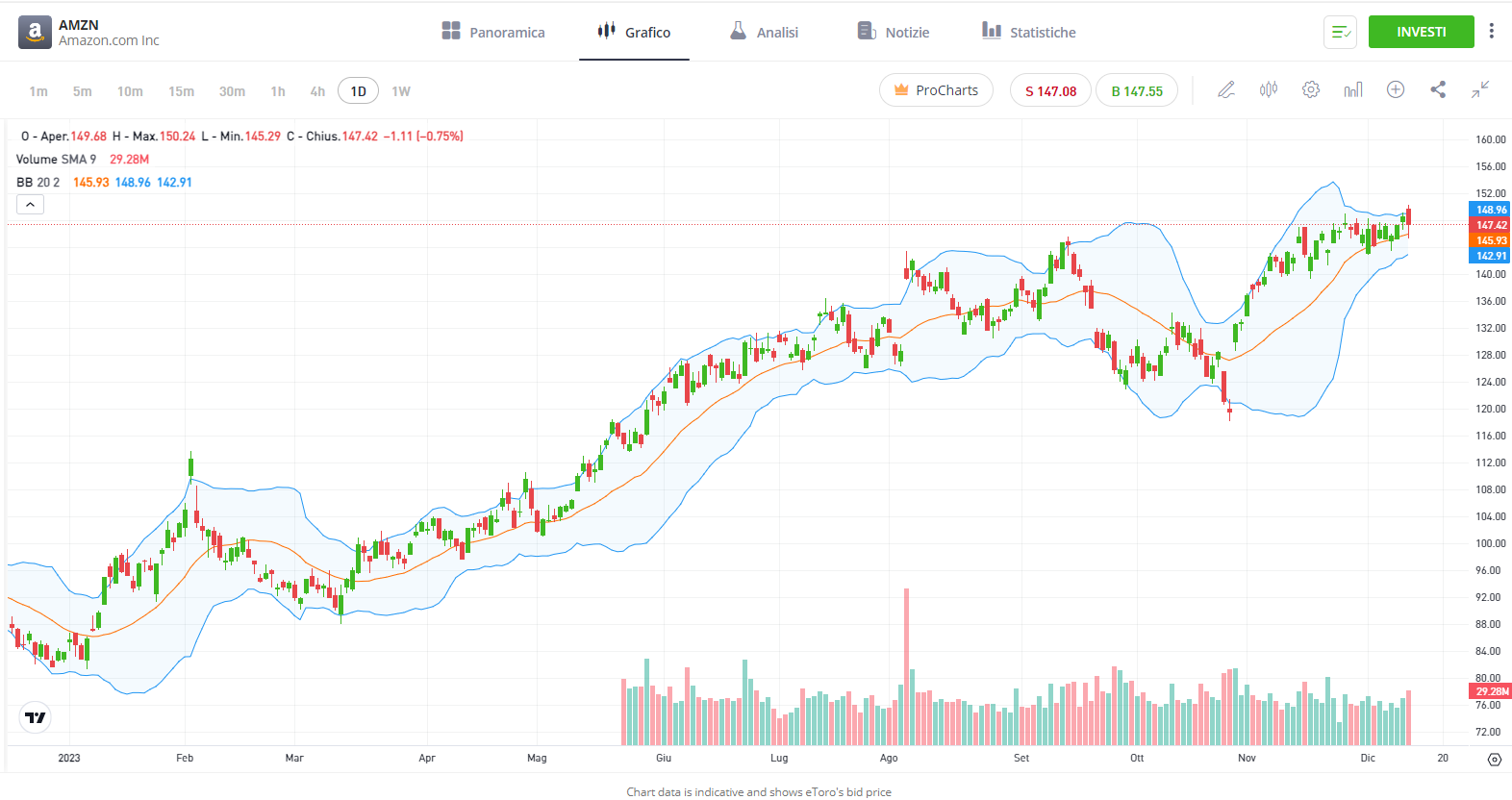The image size is (1512, 800).
Task: Open axis settings gear at chart corner
Action: [1494, 759]
